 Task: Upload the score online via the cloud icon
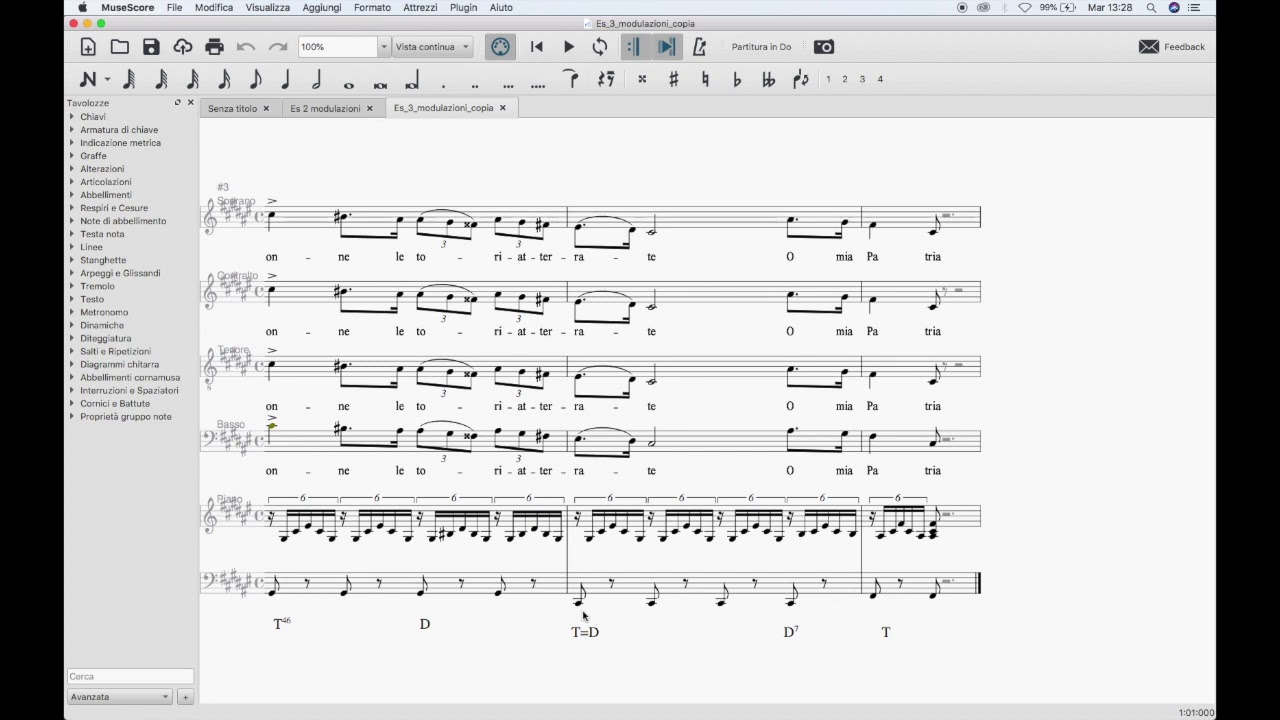pyautogui.click(x=182, y=47)
